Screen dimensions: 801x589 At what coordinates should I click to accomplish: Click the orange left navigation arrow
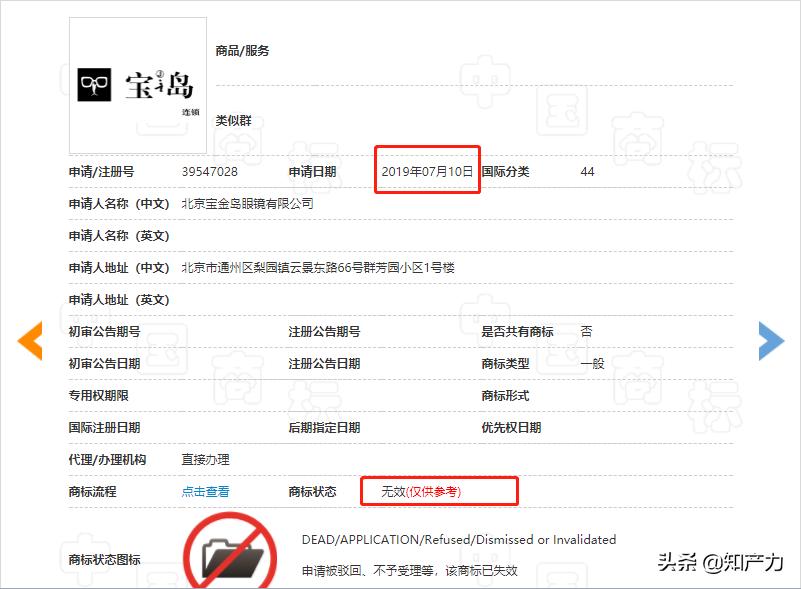28,341
